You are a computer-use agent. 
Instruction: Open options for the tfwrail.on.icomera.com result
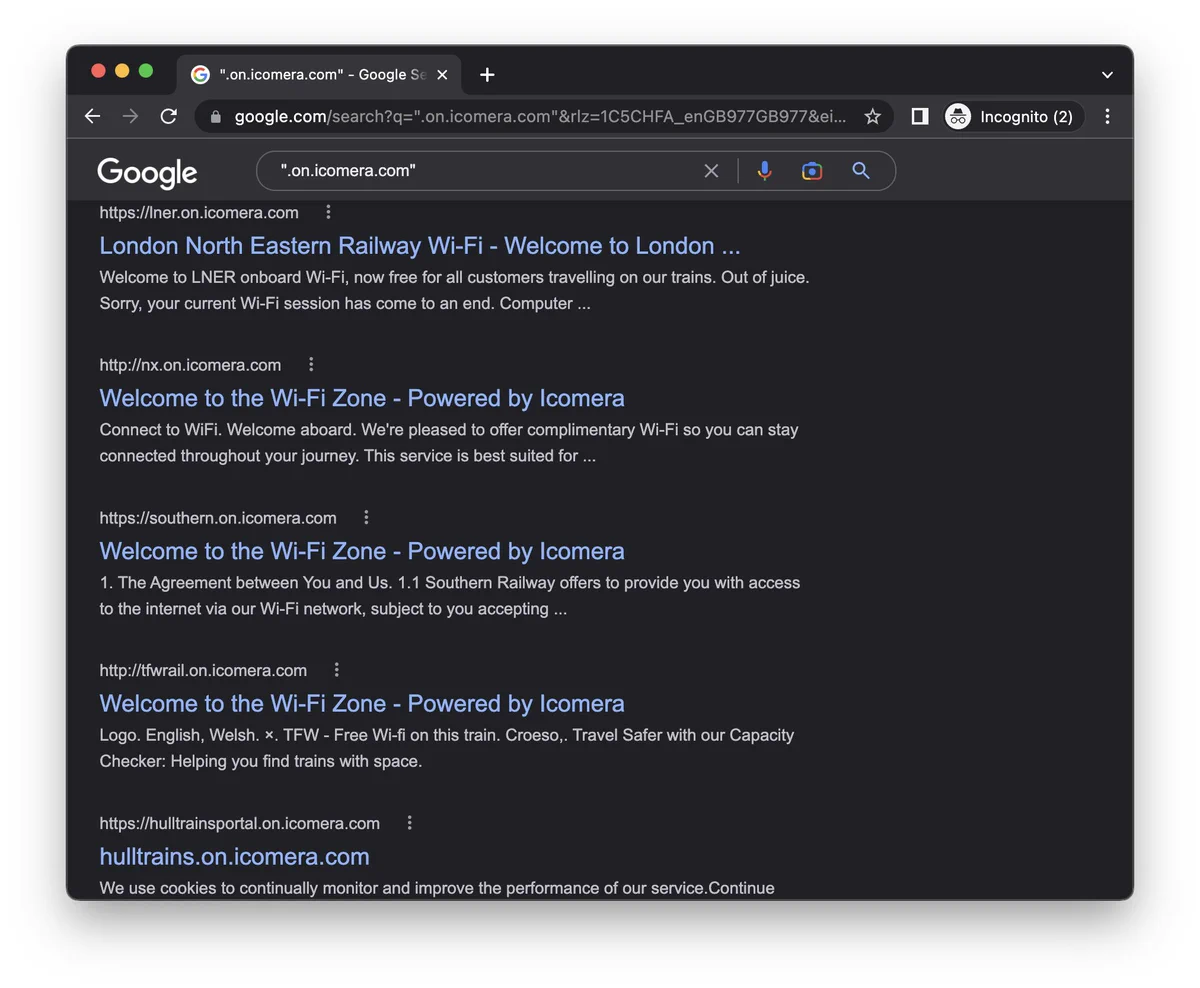336,669
